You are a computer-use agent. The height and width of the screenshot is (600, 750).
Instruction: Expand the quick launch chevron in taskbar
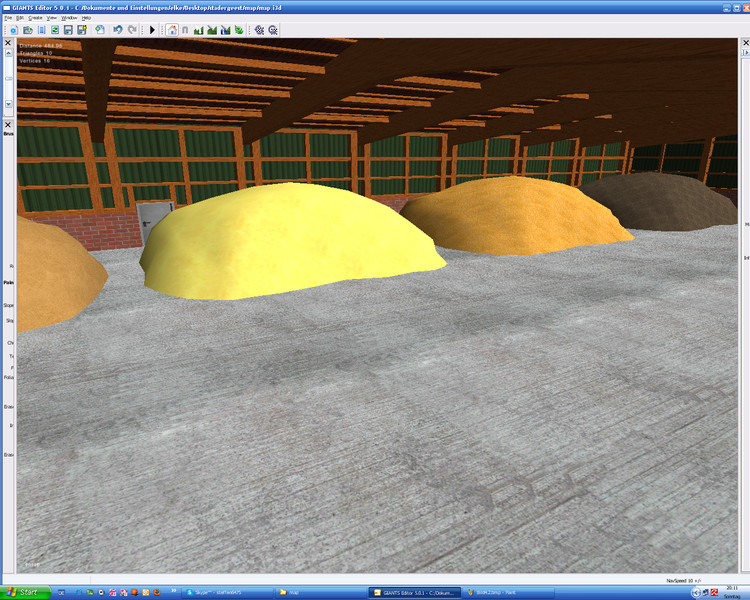coord(174,591)
